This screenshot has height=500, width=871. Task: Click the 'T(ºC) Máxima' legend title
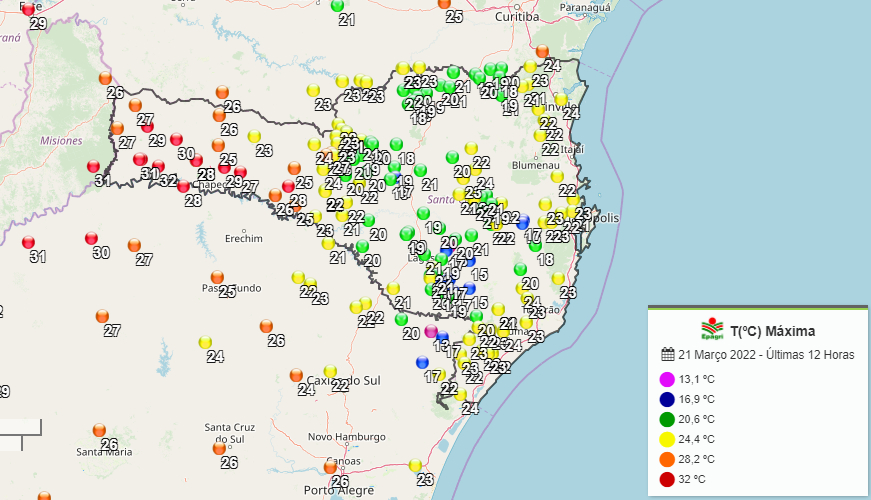(x=772, y=332)
